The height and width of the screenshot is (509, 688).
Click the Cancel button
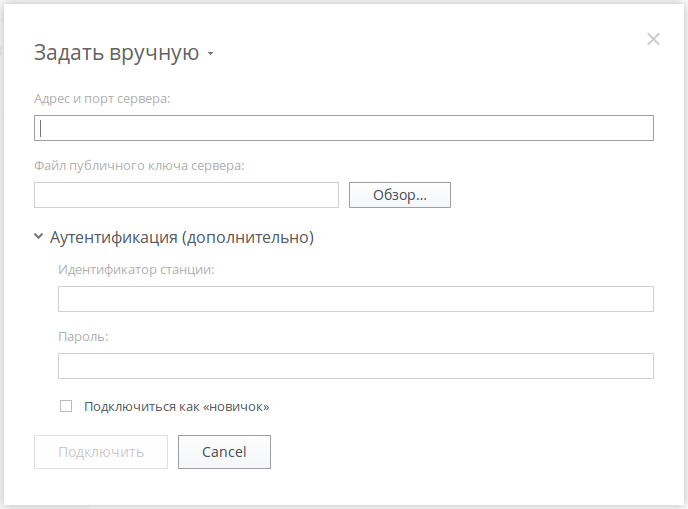coord(224,452)
